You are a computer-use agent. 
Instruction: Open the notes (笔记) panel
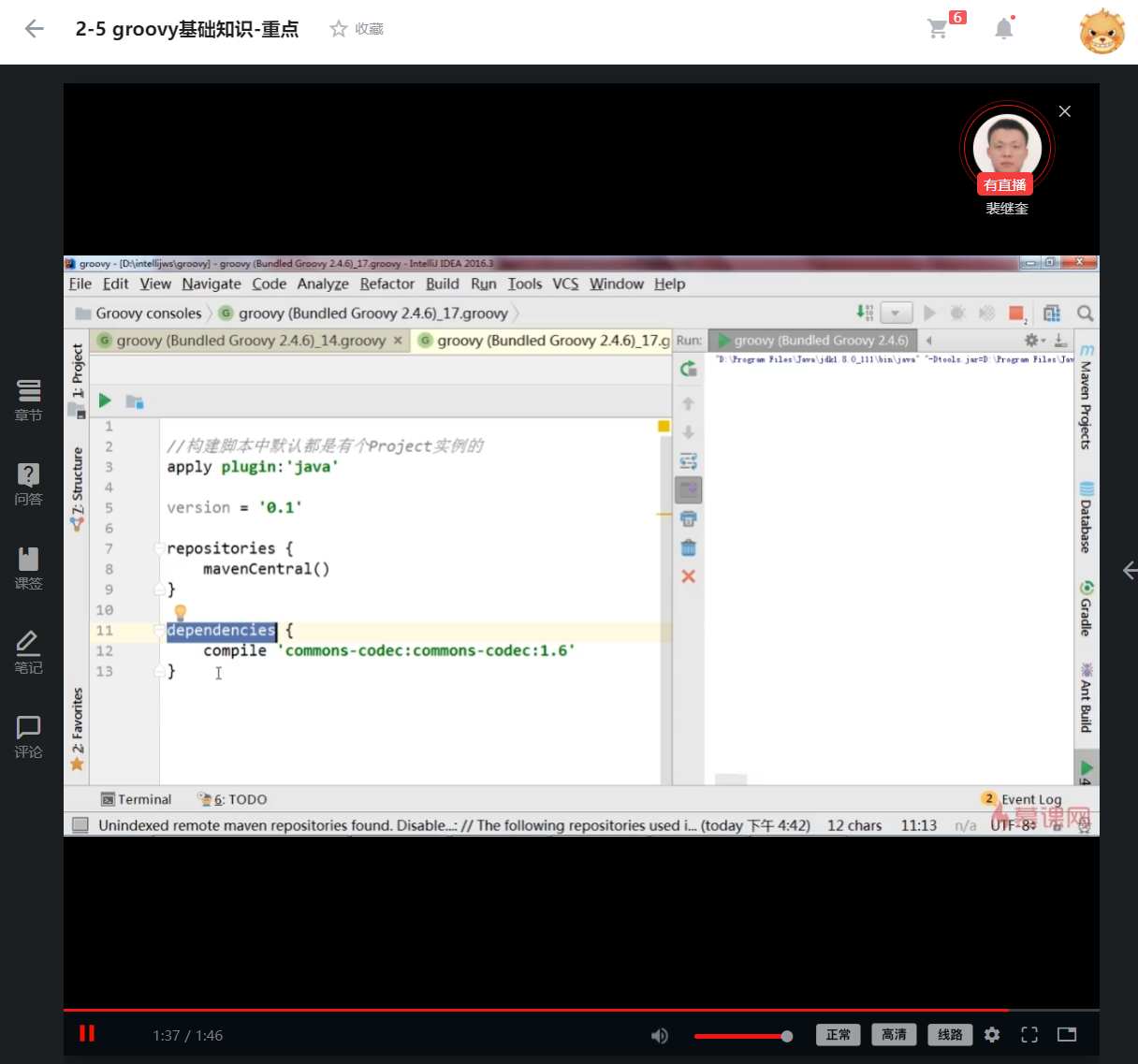click(29, 652)
